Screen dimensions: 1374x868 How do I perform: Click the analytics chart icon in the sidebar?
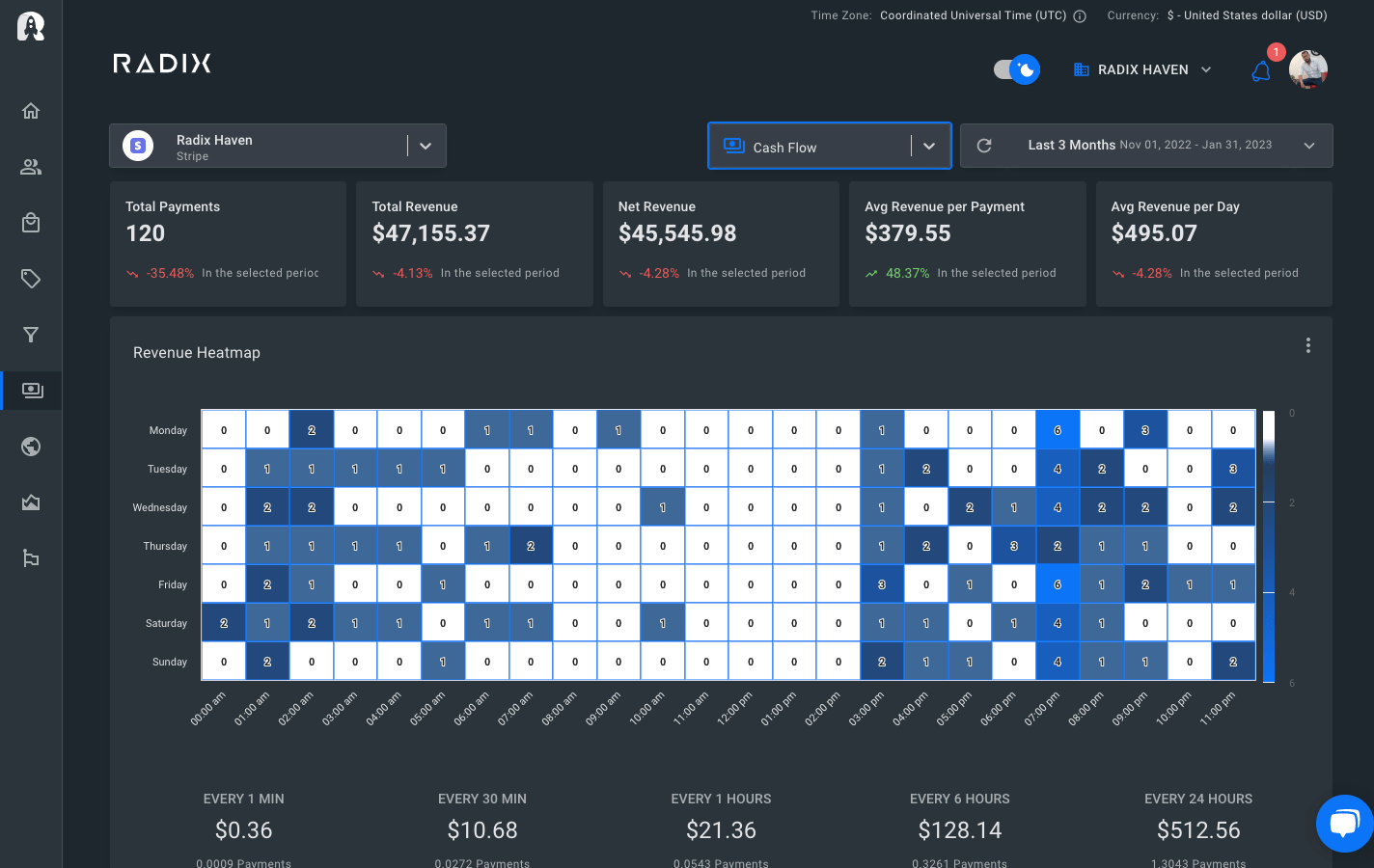(30, 502)
